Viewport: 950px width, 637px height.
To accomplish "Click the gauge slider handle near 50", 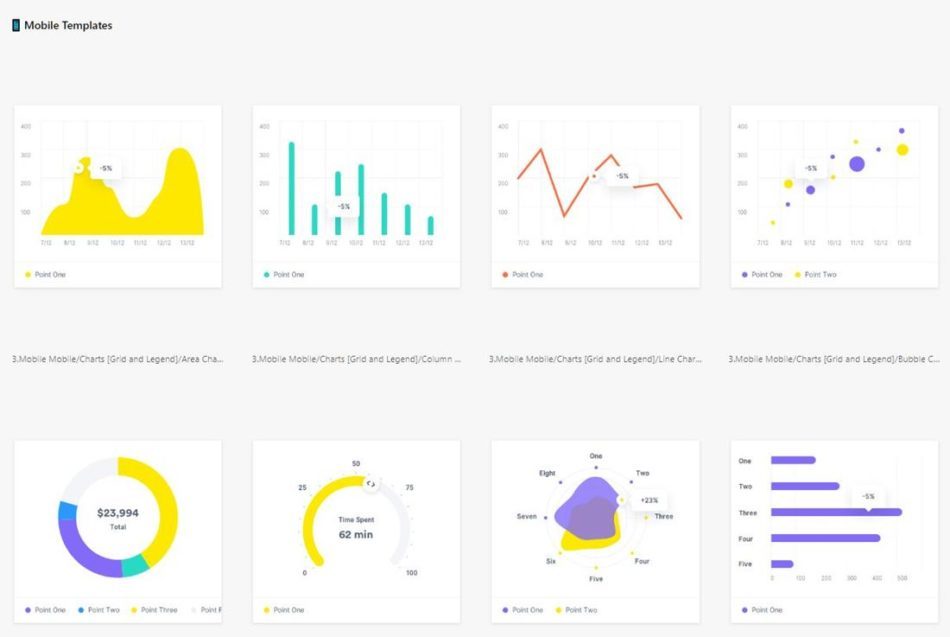I will 371,484.
